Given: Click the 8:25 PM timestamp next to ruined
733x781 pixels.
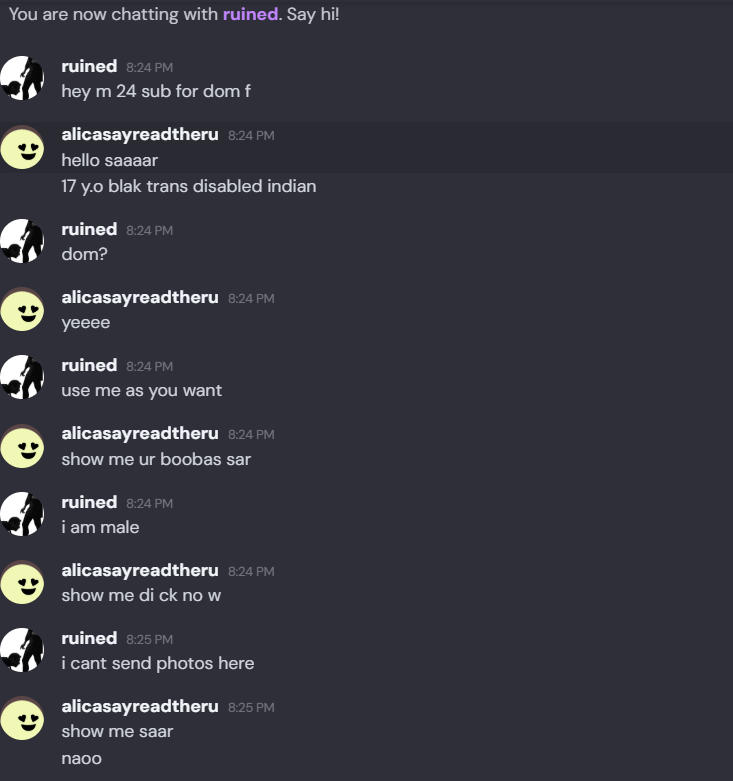Looking at the screenshot, I should [x=149, y=640].
